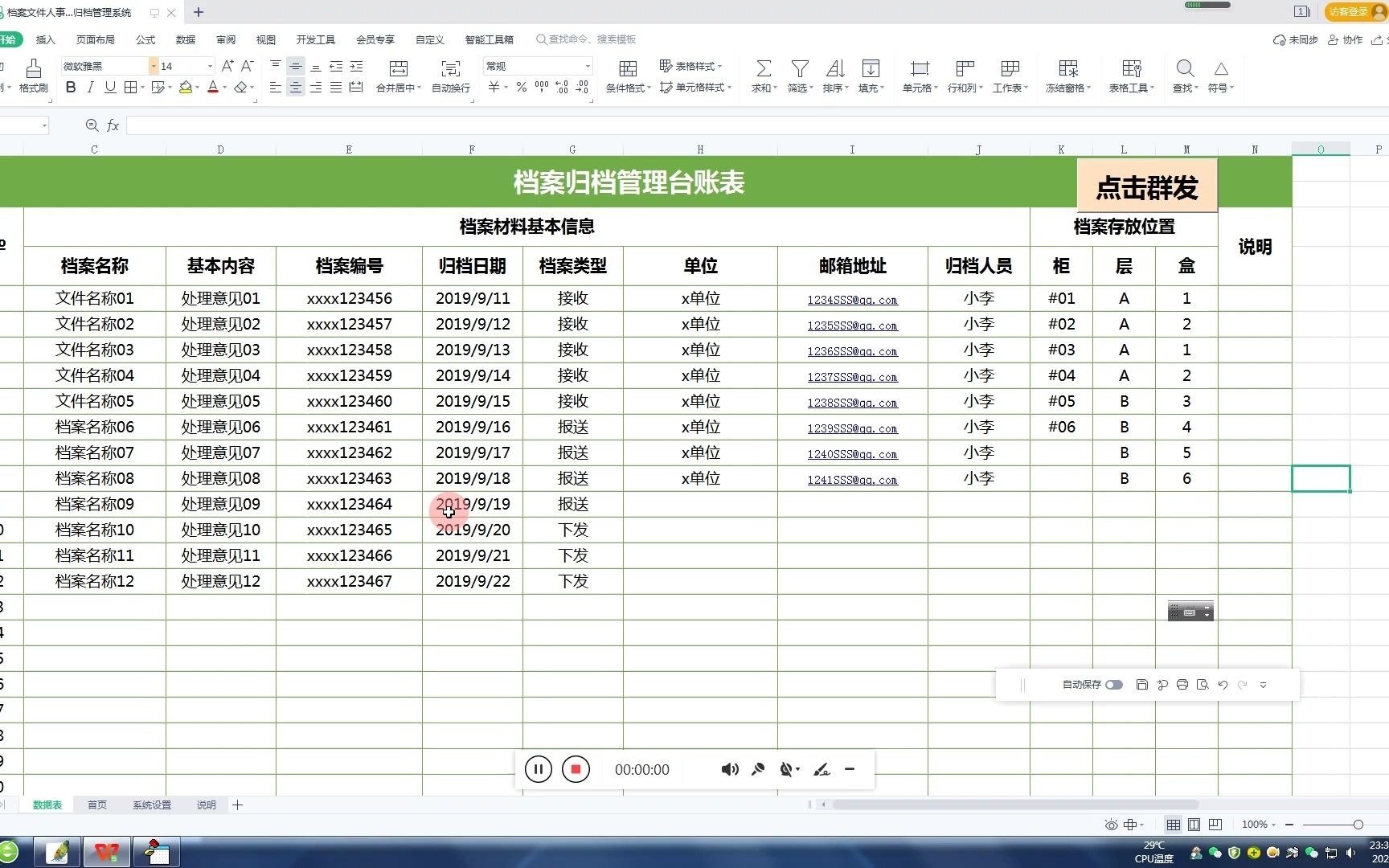Pause the screen recording
This screenshot has height=868, width=1389.
(539, 769)
